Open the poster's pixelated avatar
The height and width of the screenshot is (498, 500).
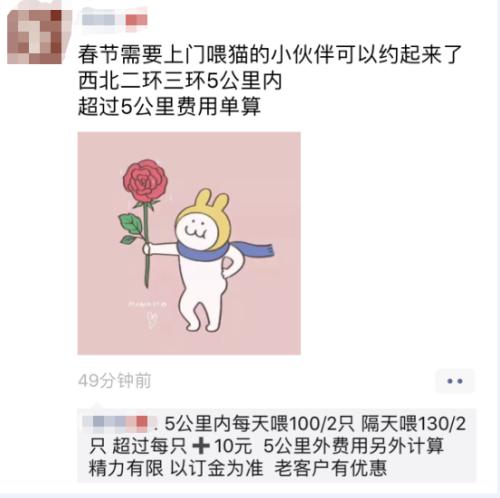coord(35,36)
